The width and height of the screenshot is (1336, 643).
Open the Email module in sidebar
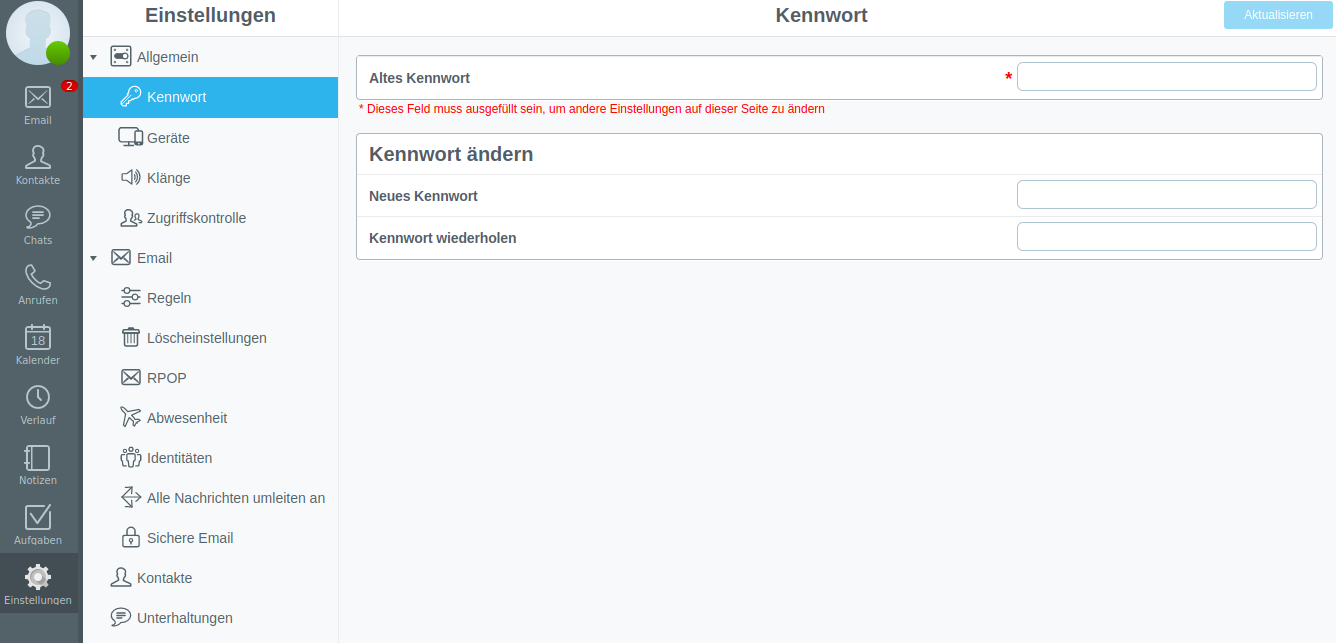coord(38,105)
